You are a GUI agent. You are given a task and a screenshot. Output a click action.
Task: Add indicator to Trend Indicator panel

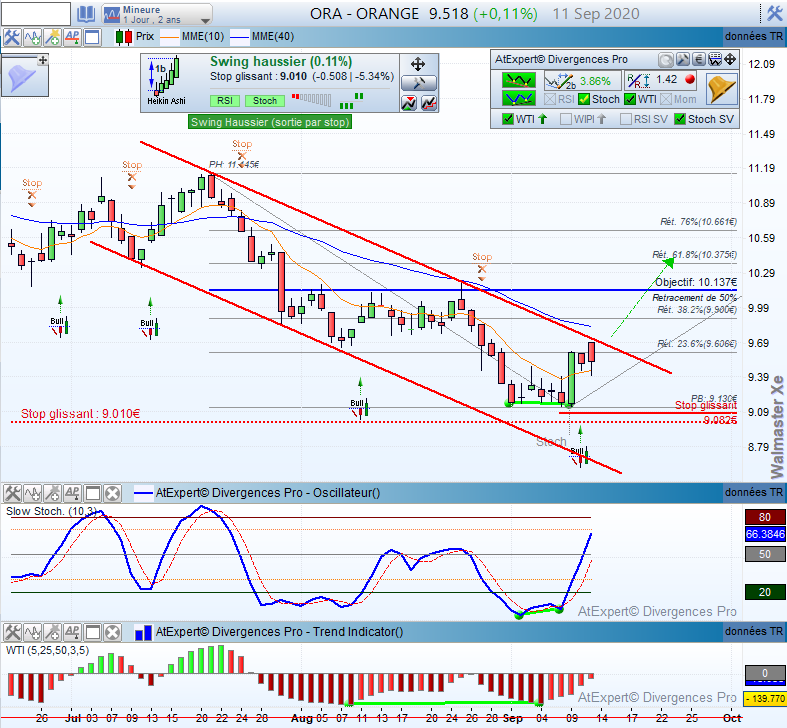pos(33,633)
